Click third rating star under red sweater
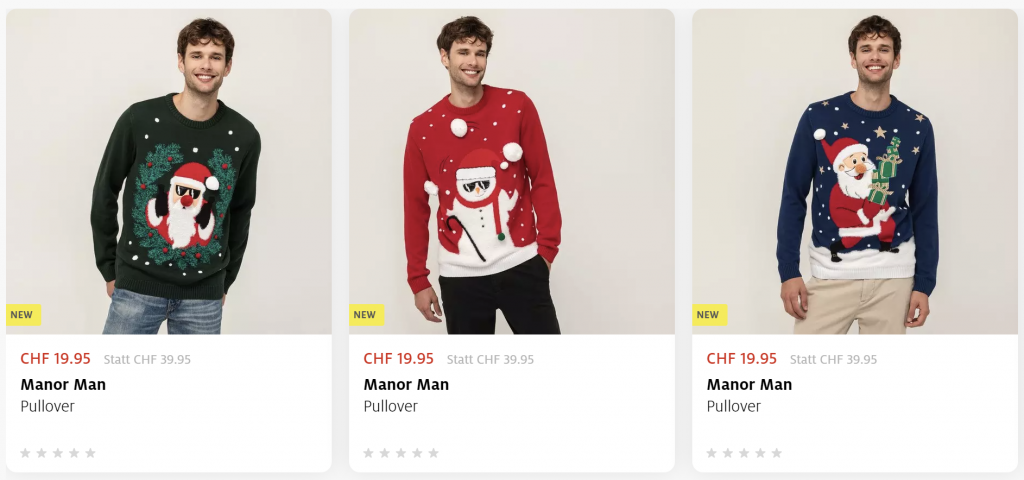The height and width of the screenshot is (480, 1024). [x=401, y=453]
